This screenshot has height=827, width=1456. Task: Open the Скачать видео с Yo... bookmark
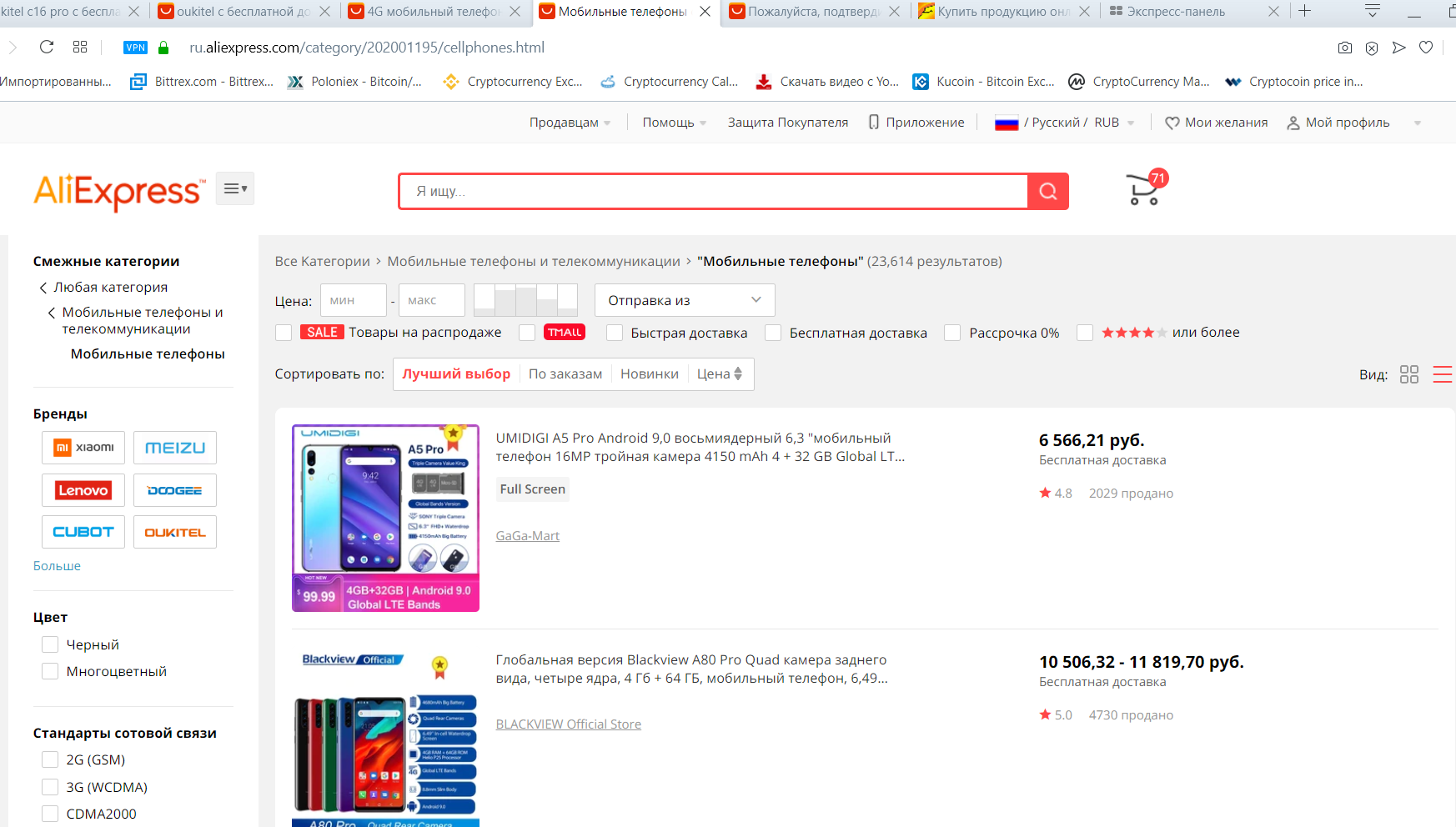tap(827, 82)
